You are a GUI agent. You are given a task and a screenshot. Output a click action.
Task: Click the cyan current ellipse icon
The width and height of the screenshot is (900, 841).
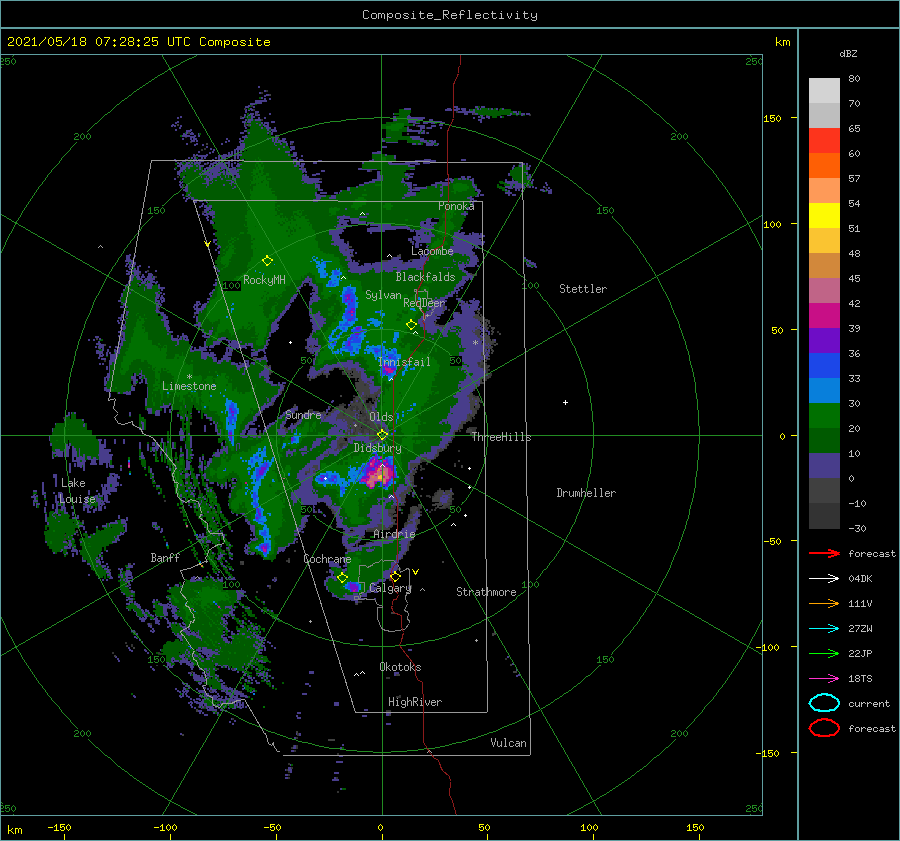pos(824,703)
